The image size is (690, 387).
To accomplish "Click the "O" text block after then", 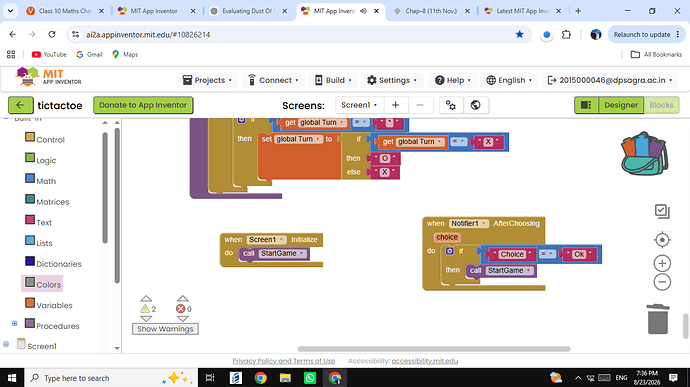I will [385, 158].
